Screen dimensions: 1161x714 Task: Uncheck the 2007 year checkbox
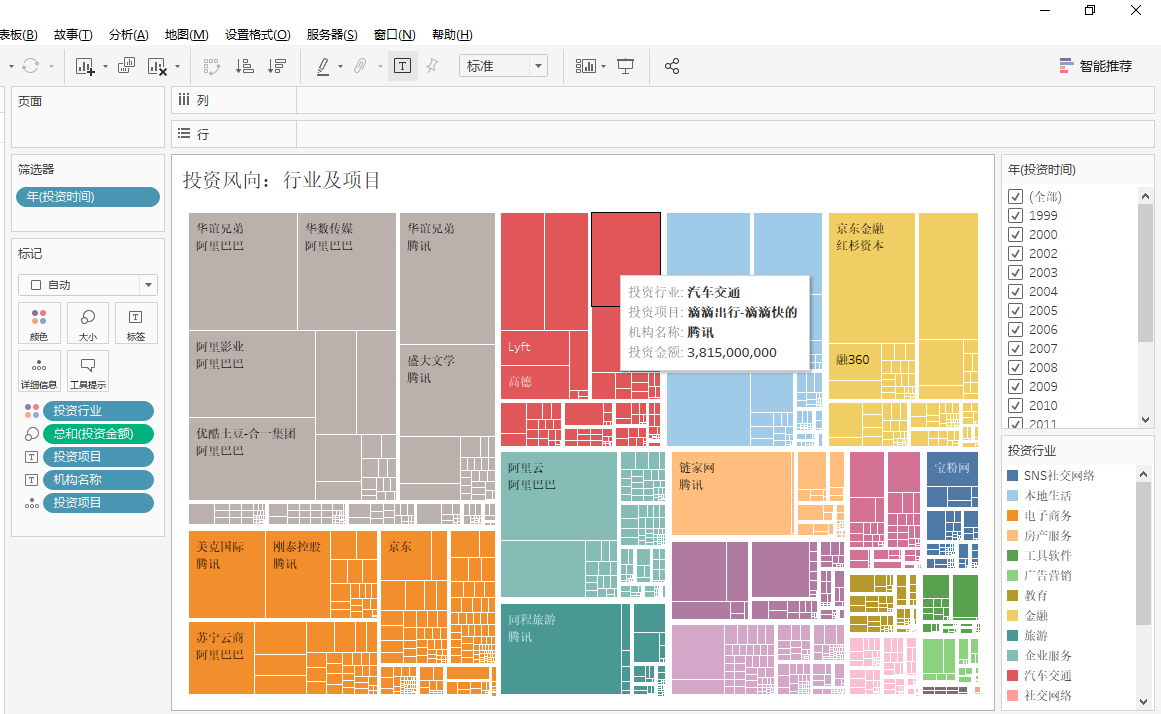click(1015, 349)
